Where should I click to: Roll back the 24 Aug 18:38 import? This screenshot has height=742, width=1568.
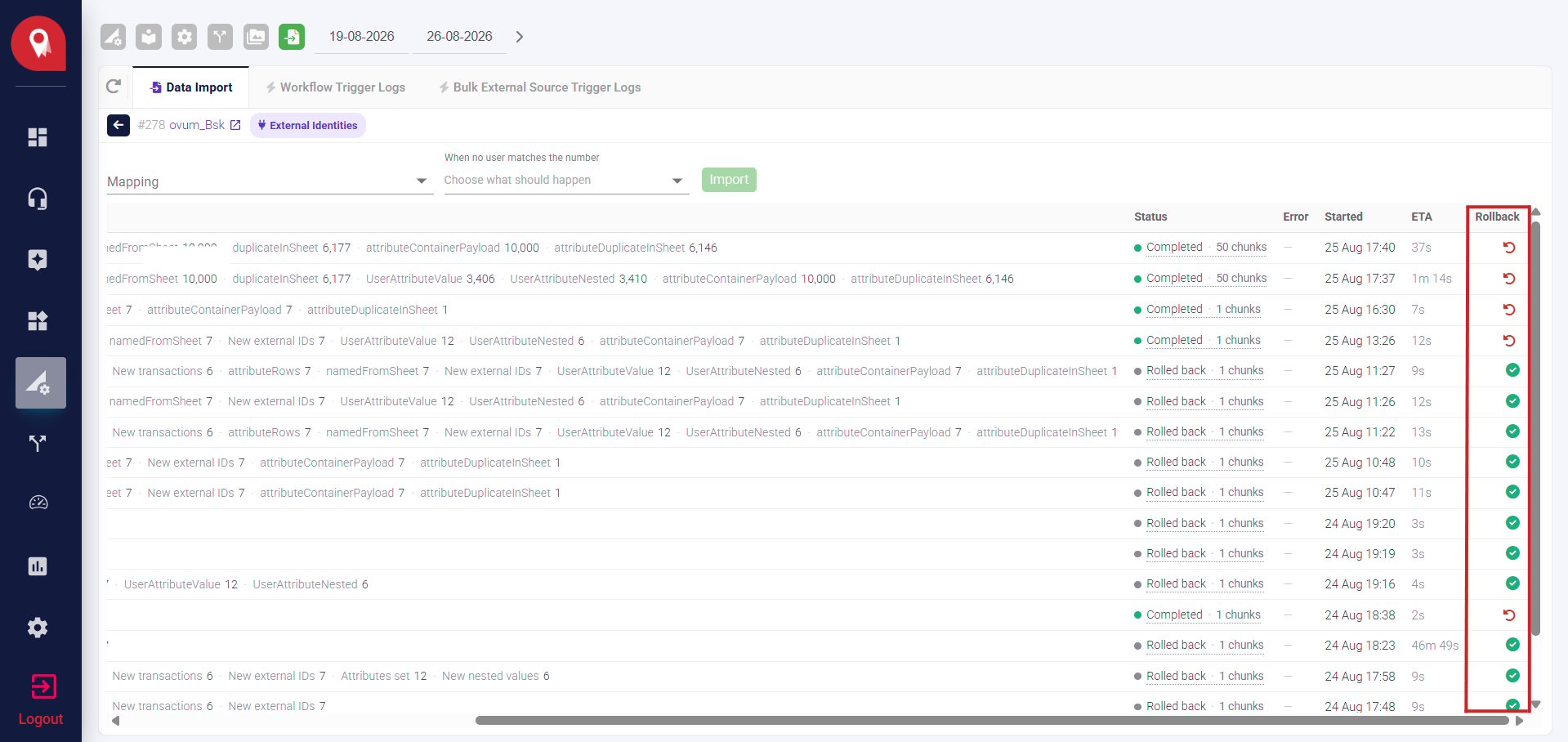click(1509, 615)
